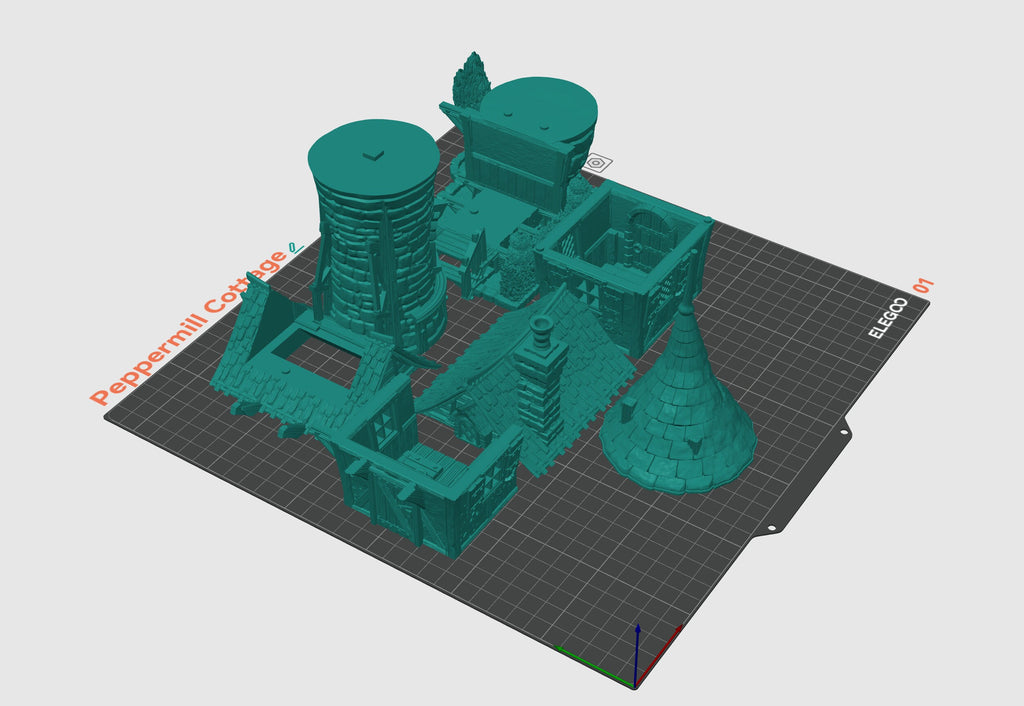Click the pencil icon beside plate name

point(294,246)
